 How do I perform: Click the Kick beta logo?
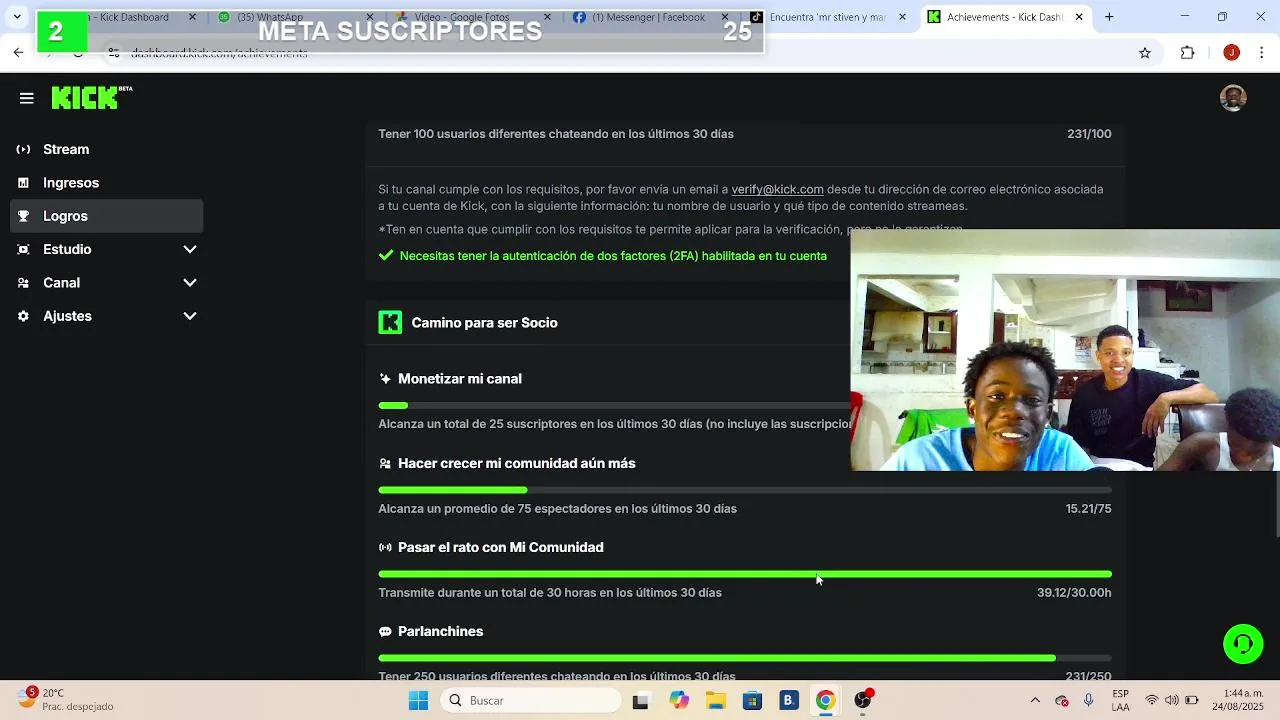91,97
